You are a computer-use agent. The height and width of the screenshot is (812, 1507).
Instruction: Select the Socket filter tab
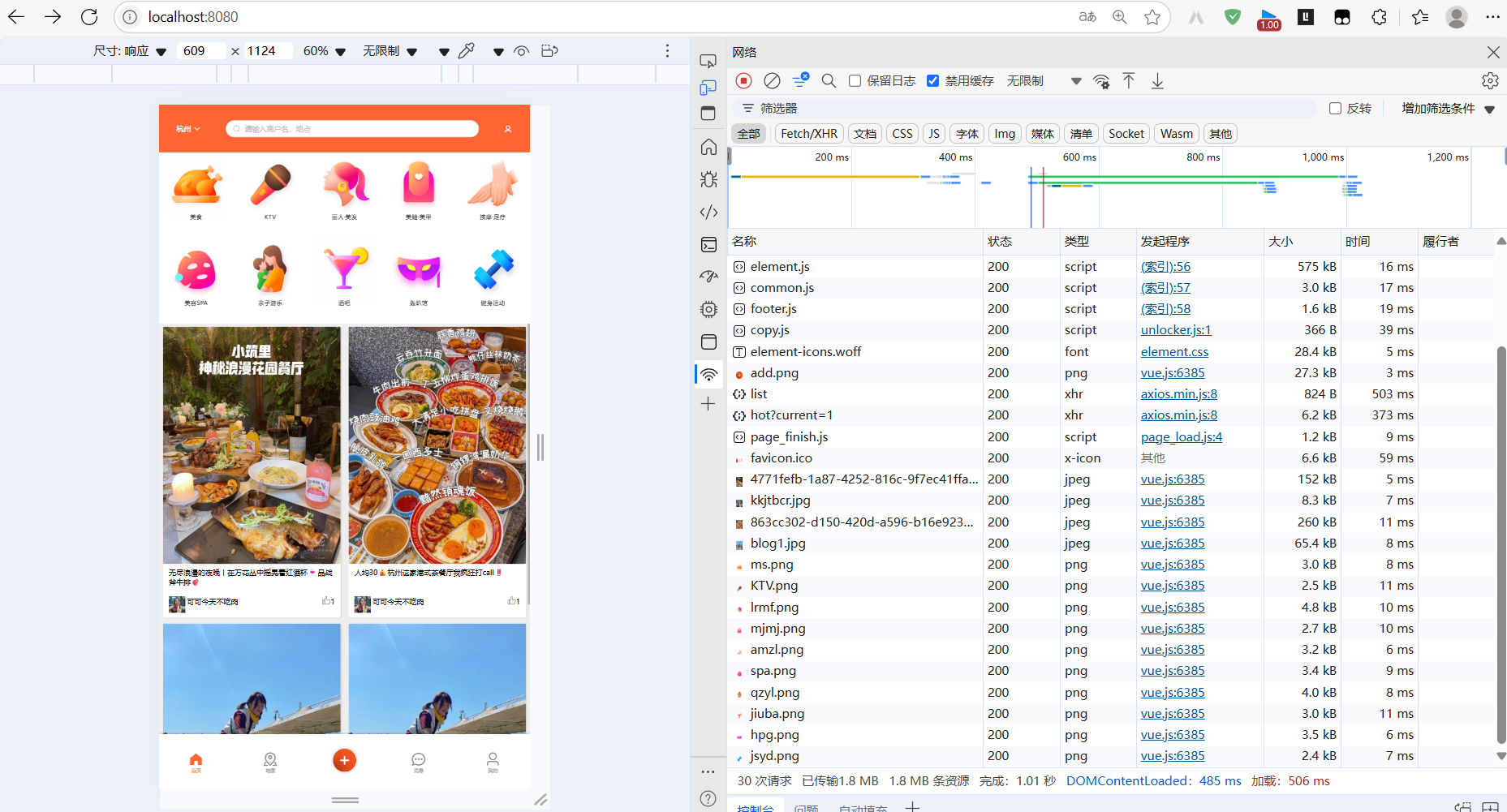coord(1126,134)
